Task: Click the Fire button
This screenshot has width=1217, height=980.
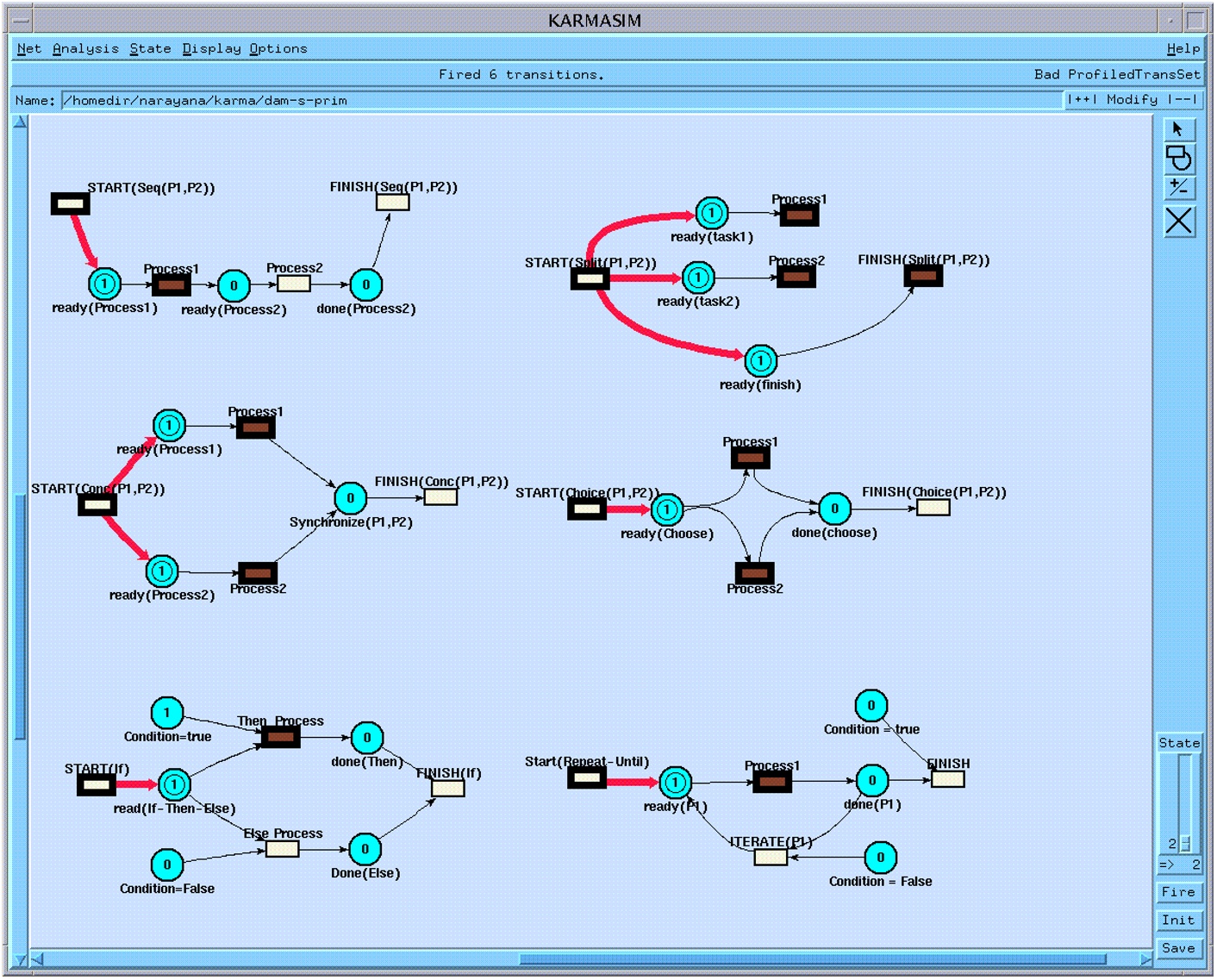Action: (x=1178, y=892)
